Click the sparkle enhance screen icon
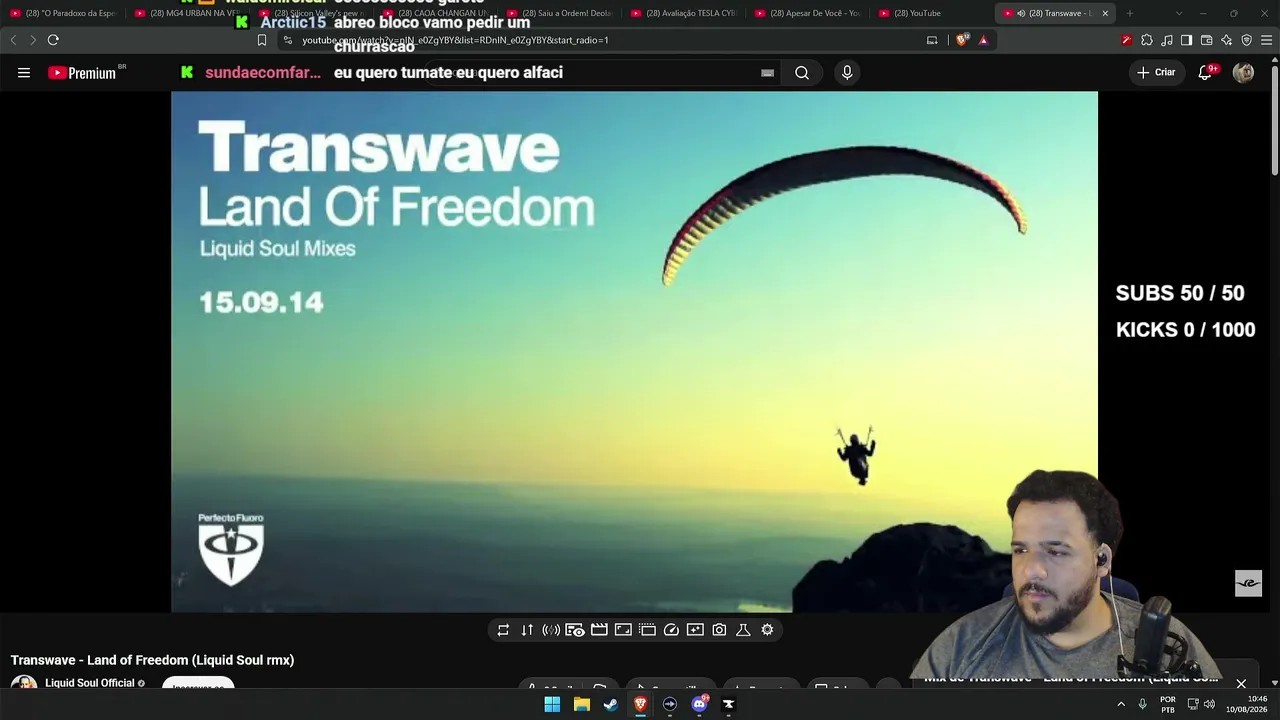The height and width of the screenshot is (720, 1280). 695,630
